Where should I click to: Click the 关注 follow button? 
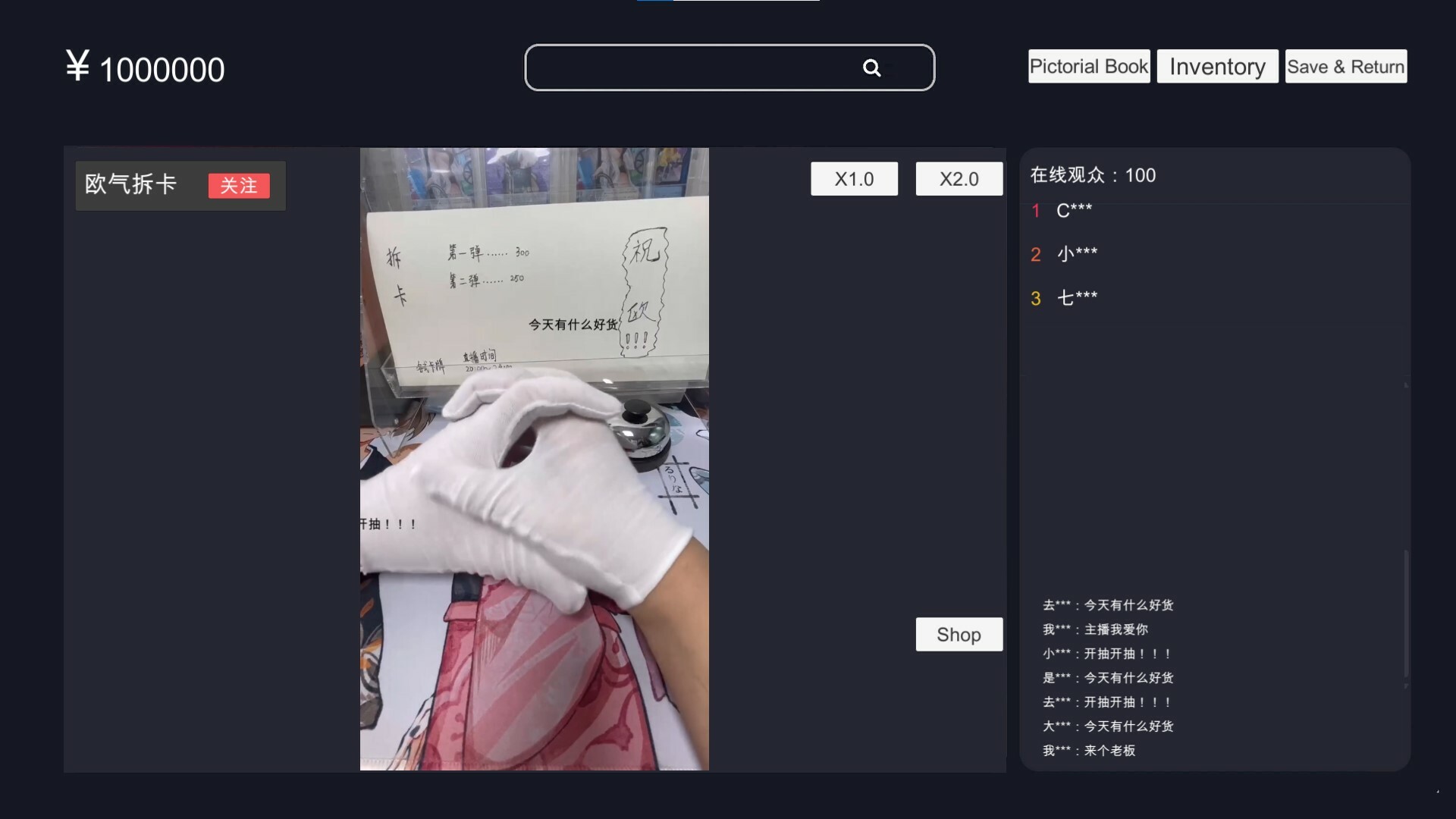click(x=237, y=186)
